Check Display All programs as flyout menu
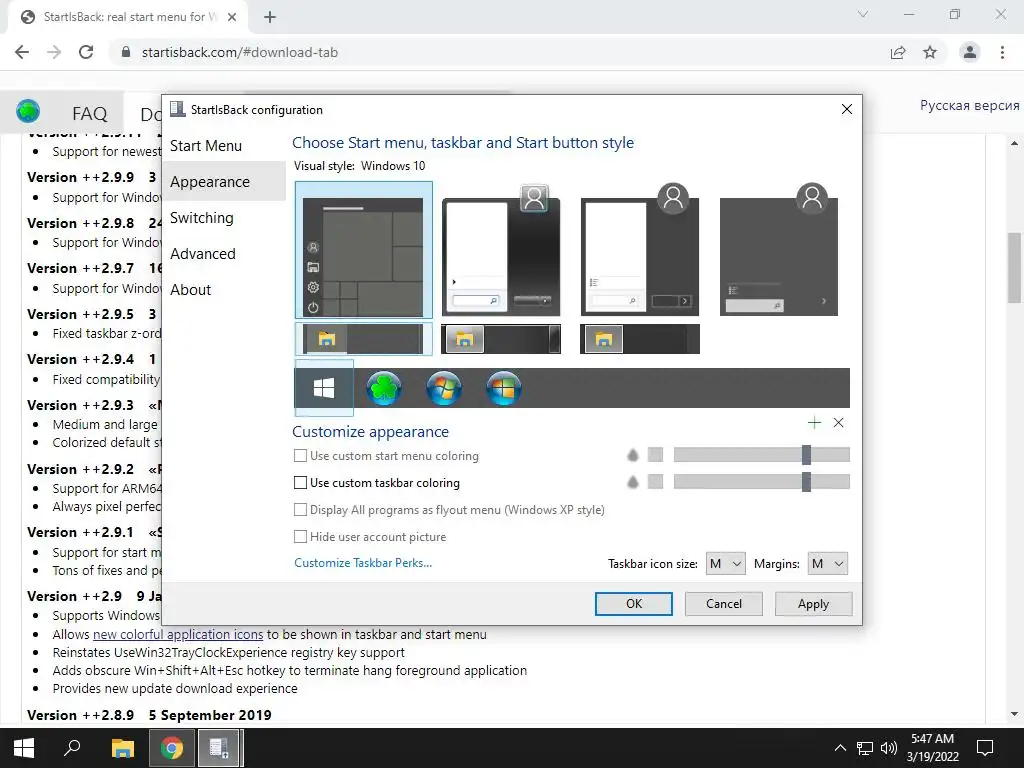 (300, 509)
